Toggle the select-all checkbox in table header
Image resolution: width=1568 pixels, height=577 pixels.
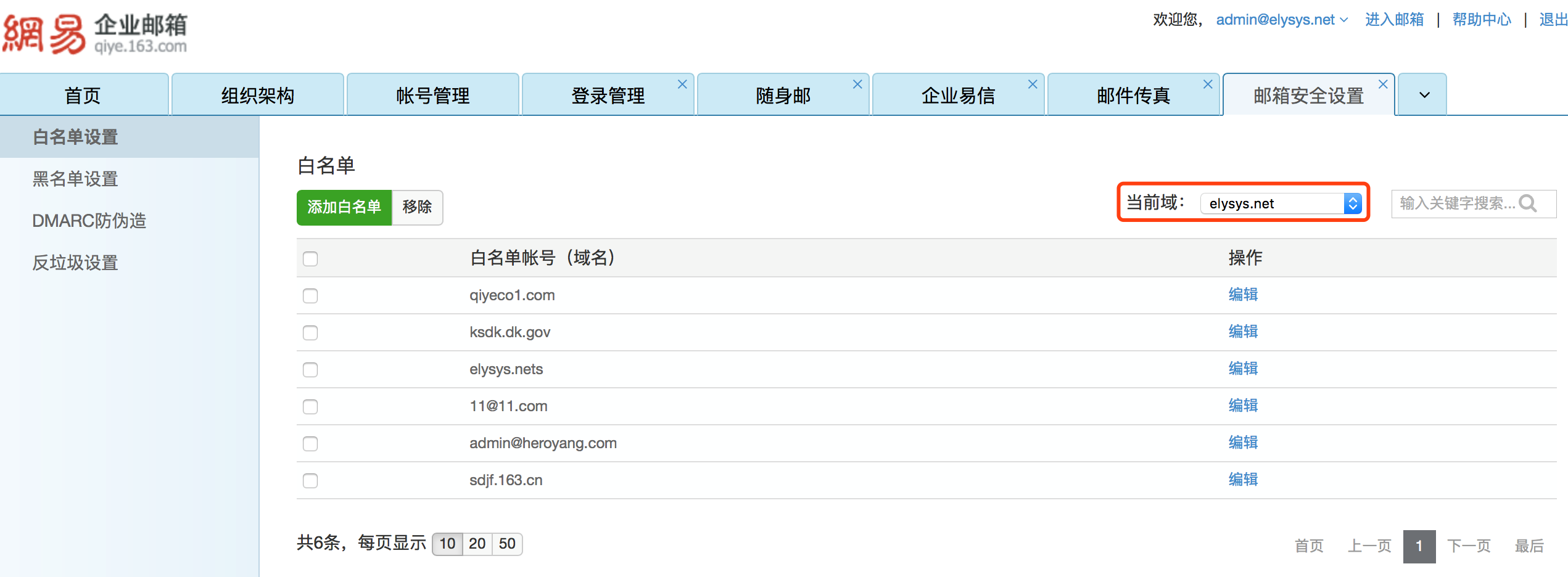(310, 259)
